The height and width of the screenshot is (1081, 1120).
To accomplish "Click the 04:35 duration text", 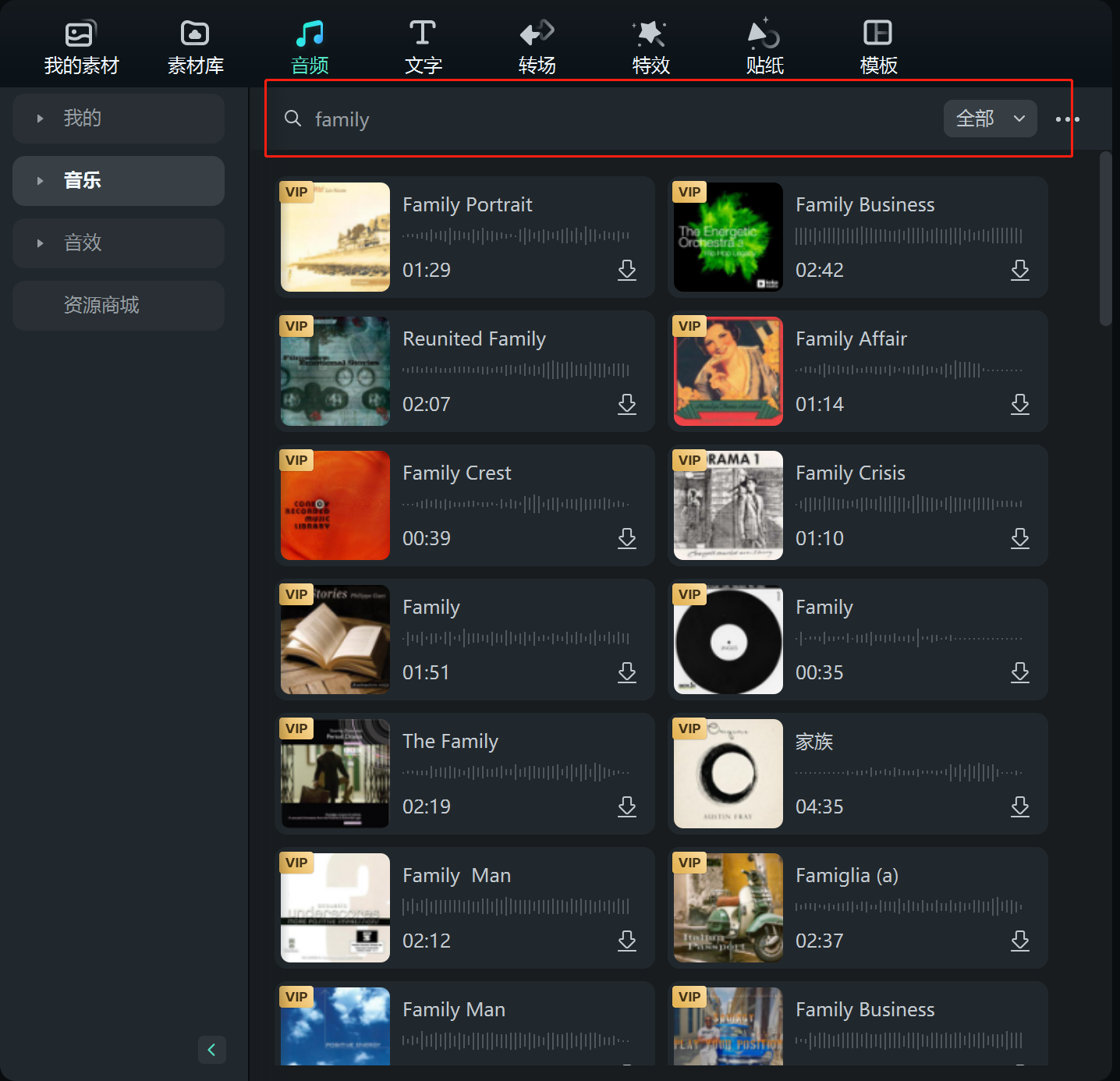I will [820, 806].
